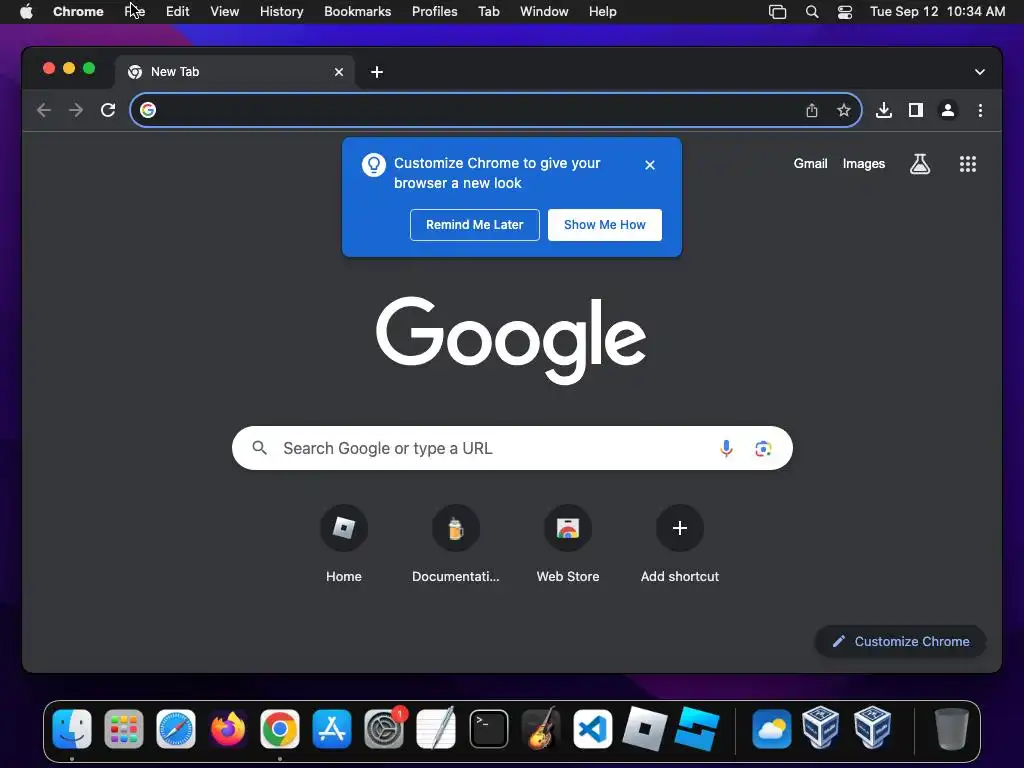This screenshot has width=1024, height=768.
Task: Toggle the side panel icon
Action: click(916, 110)
